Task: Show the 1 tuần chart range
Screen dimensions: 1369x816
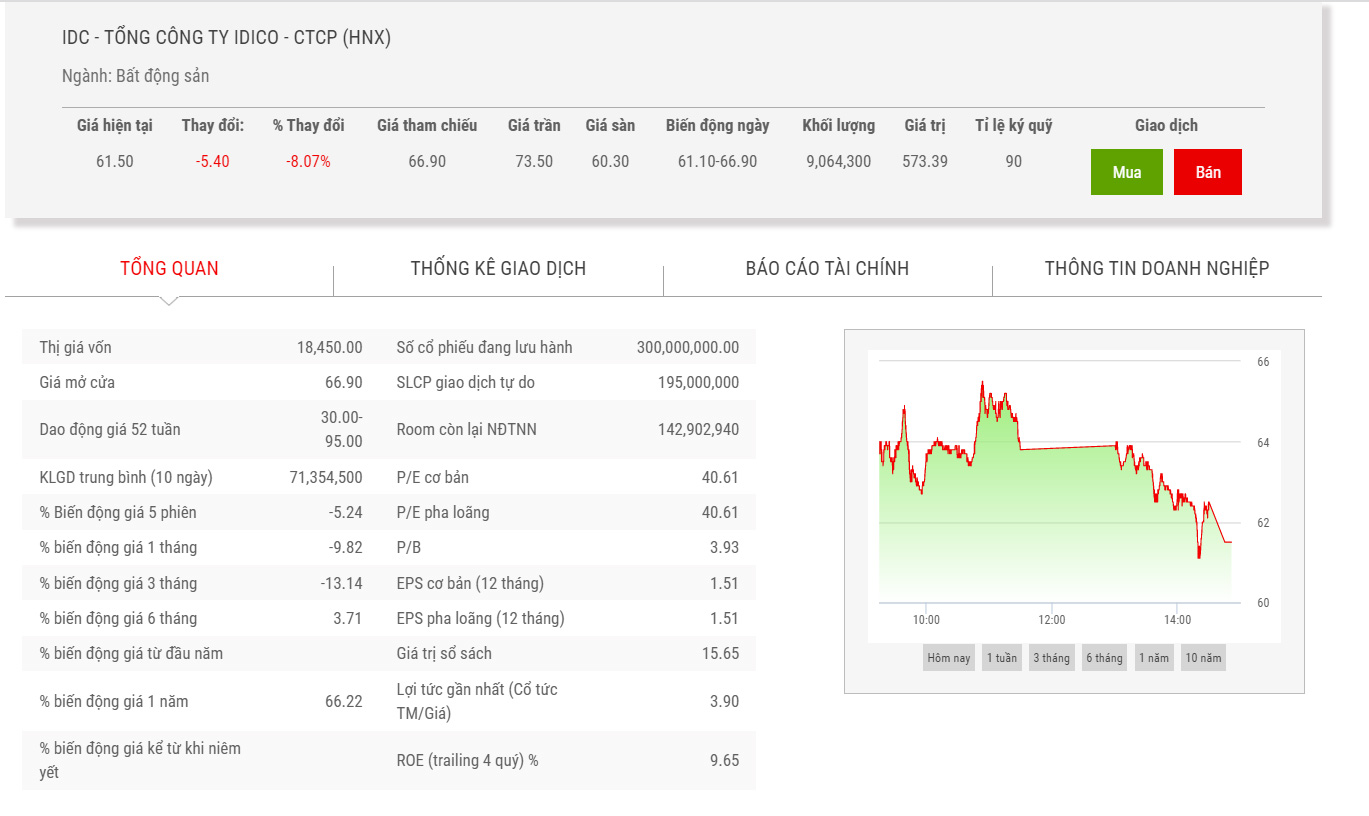Action: click(x=1001, y=658)
